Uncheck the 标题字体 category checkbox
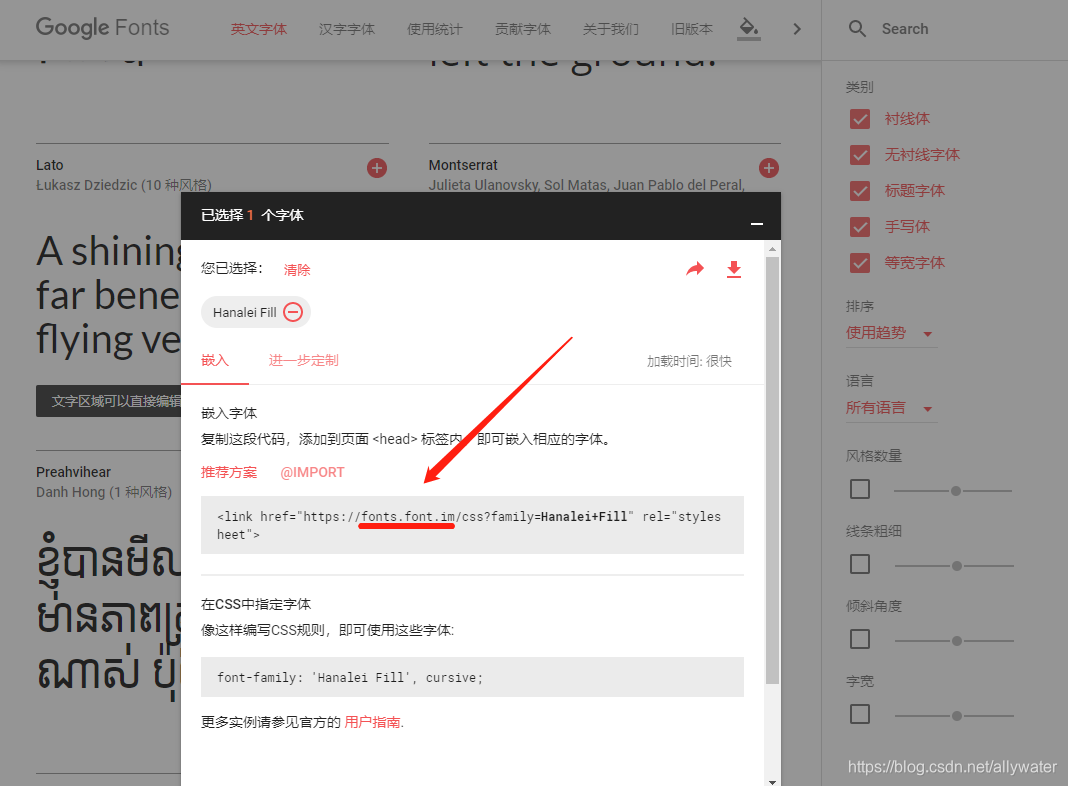 [x=860, y=191]
